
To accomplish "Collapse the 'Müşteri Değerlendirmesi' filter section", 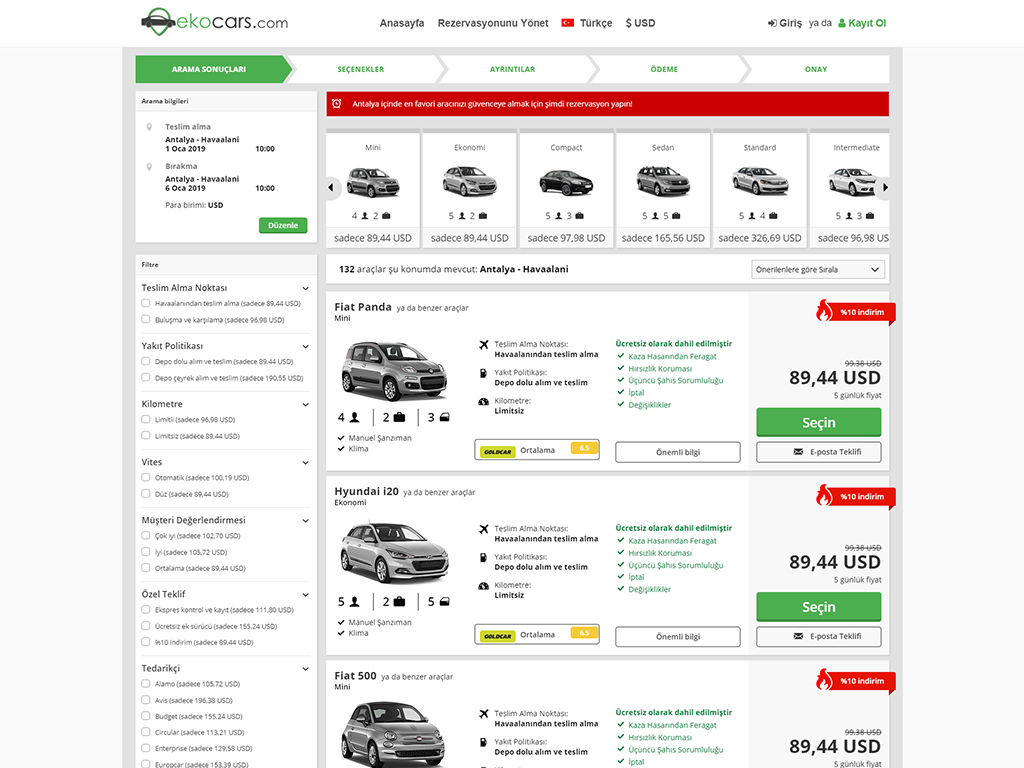I will coord(306,521).
